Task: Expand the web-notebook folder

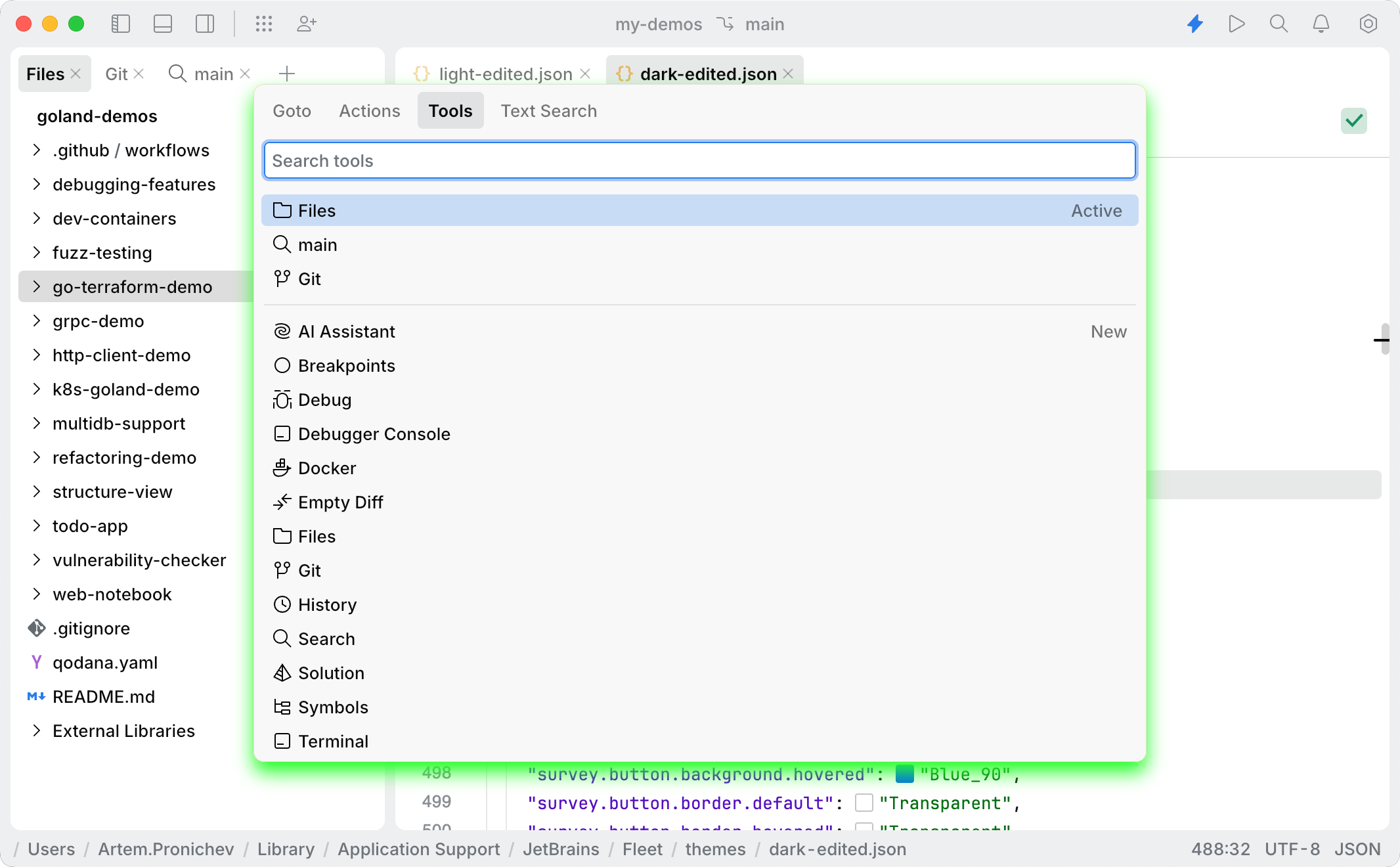Action: pyautogui.click(x=37, y=594)
